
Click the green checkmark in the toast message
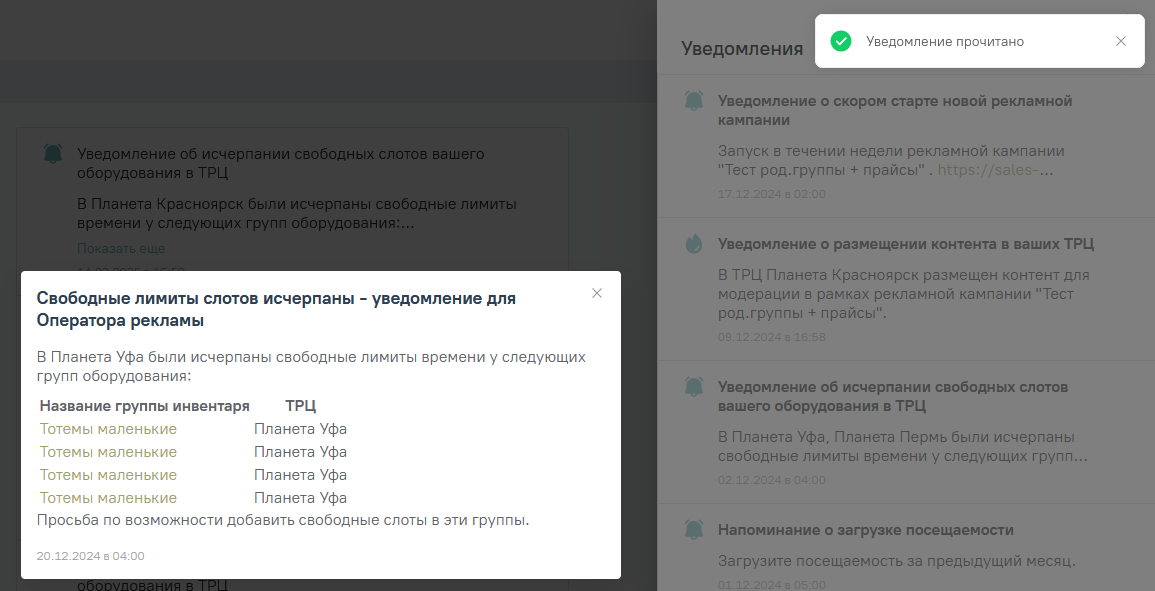point(842,41)
